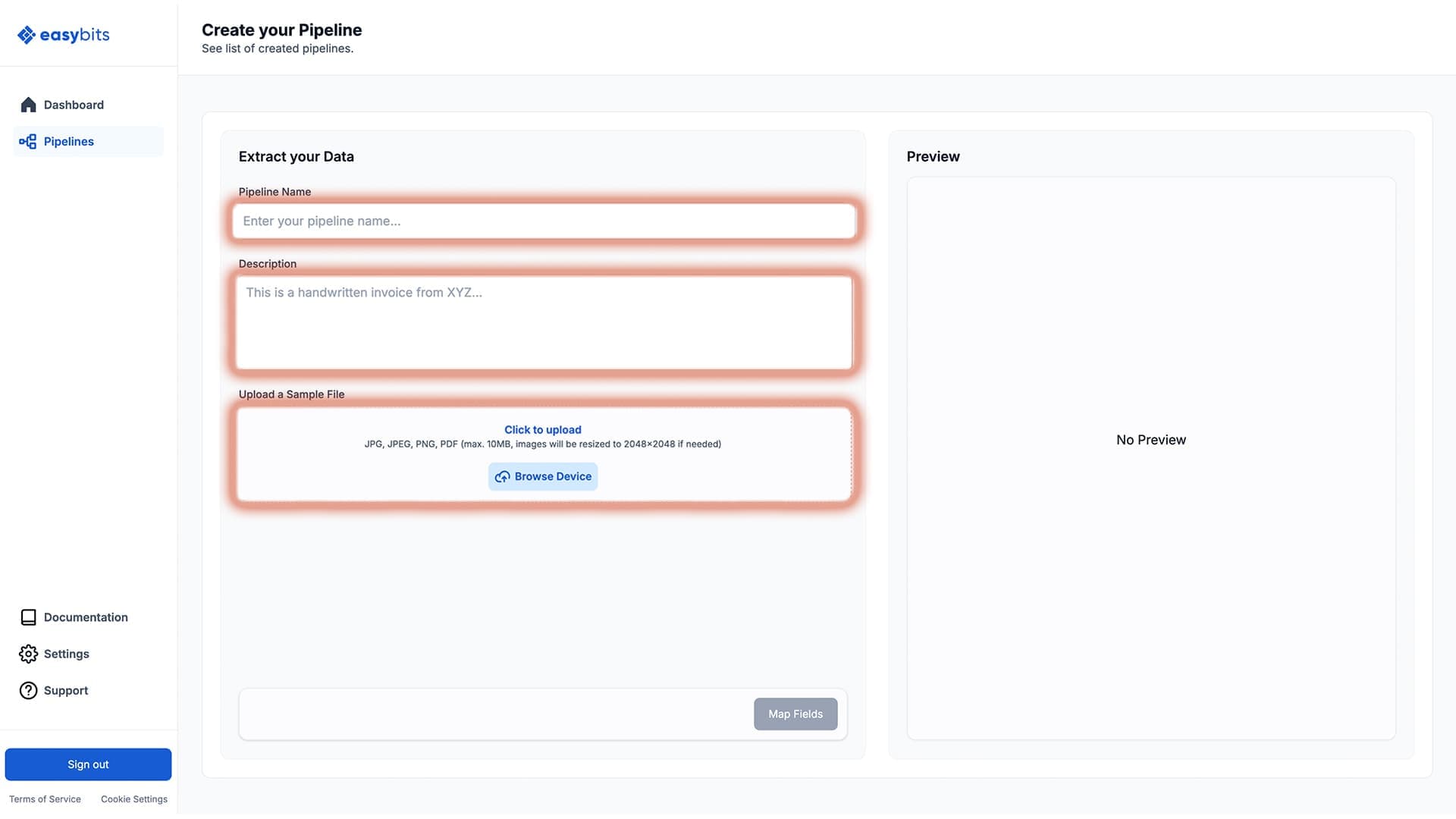
Task: Click the Documentation book icon
Action: pyautogui.click(x=28, y=617)
